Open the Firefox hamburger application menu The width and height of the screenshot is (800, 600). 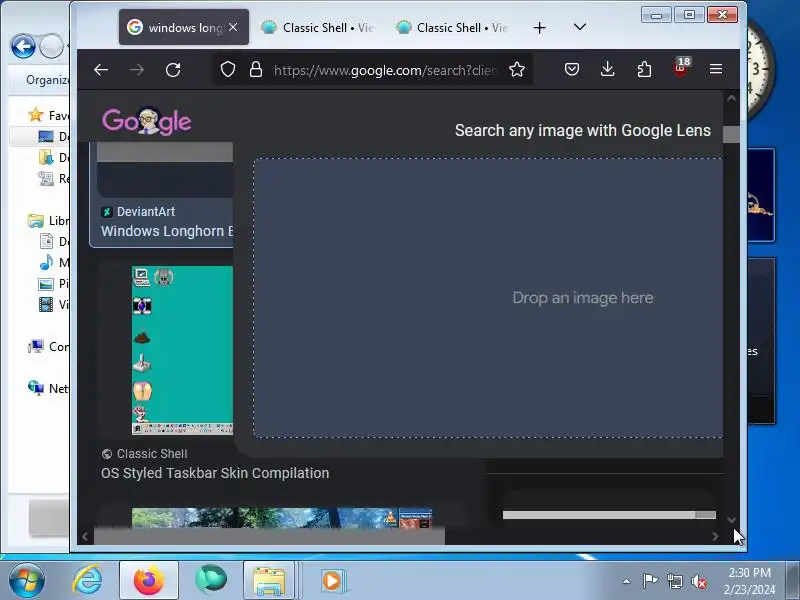coord(716,69)
